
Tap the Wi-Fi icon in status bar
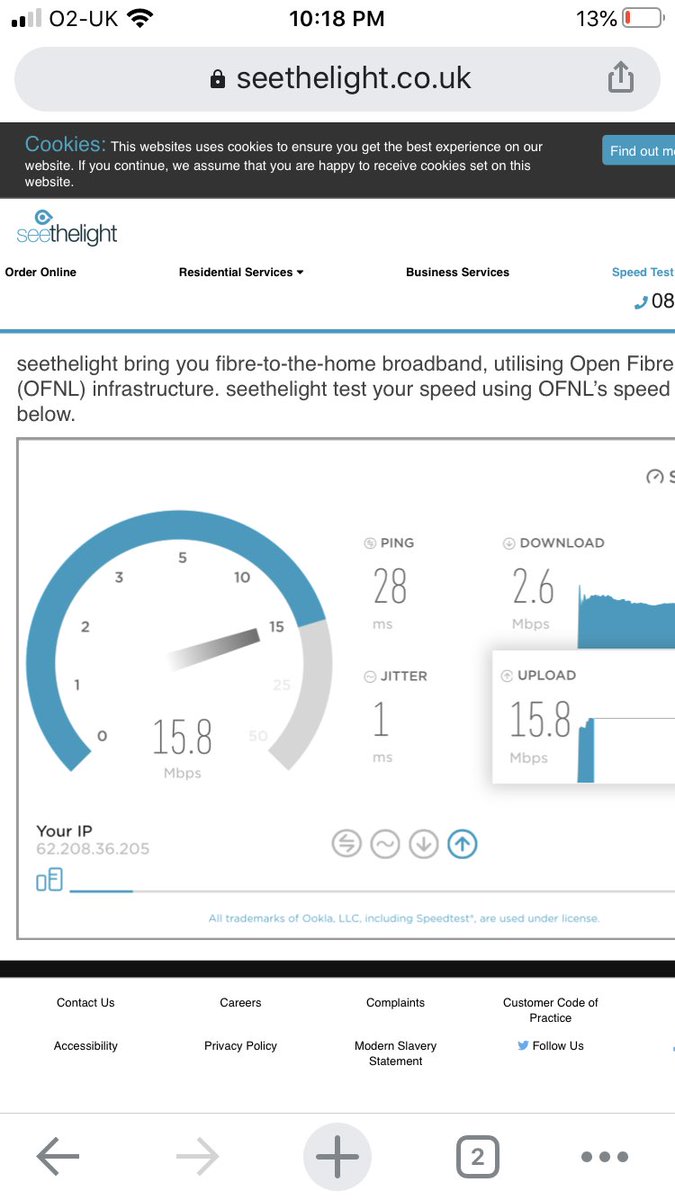(x=141, y=18)
